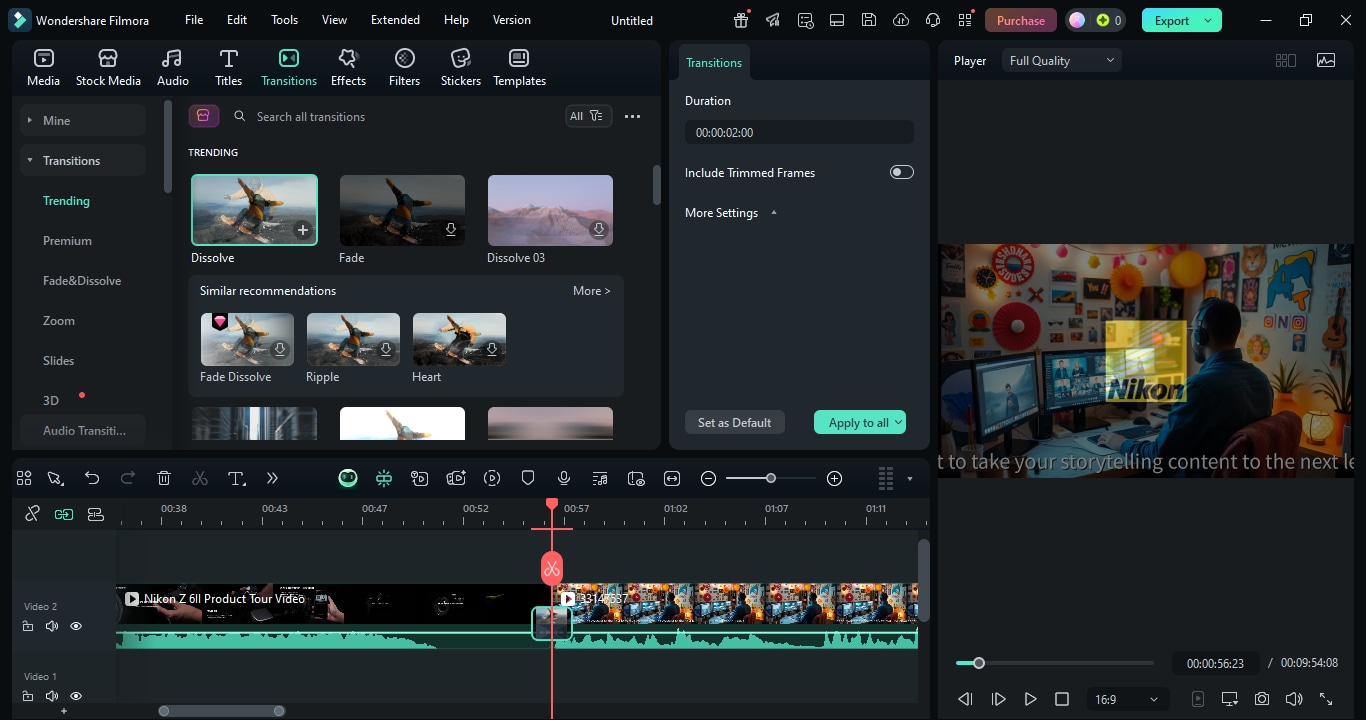Screen dimensions: 1366x720
Task: Click the timeline zoom slider handle
Action: (771, 479)
